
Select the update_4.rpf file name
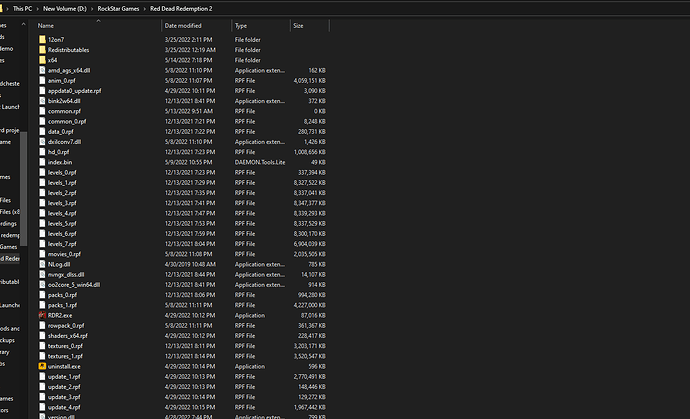[x=64, y=407]
